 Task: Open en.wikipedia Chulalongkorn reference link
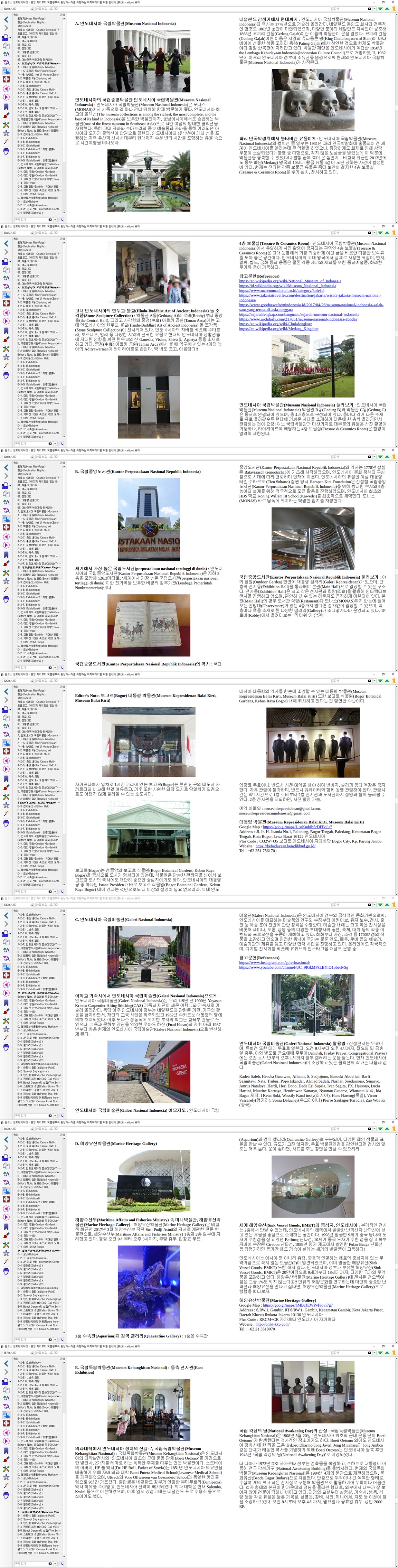tap(276, 324)
